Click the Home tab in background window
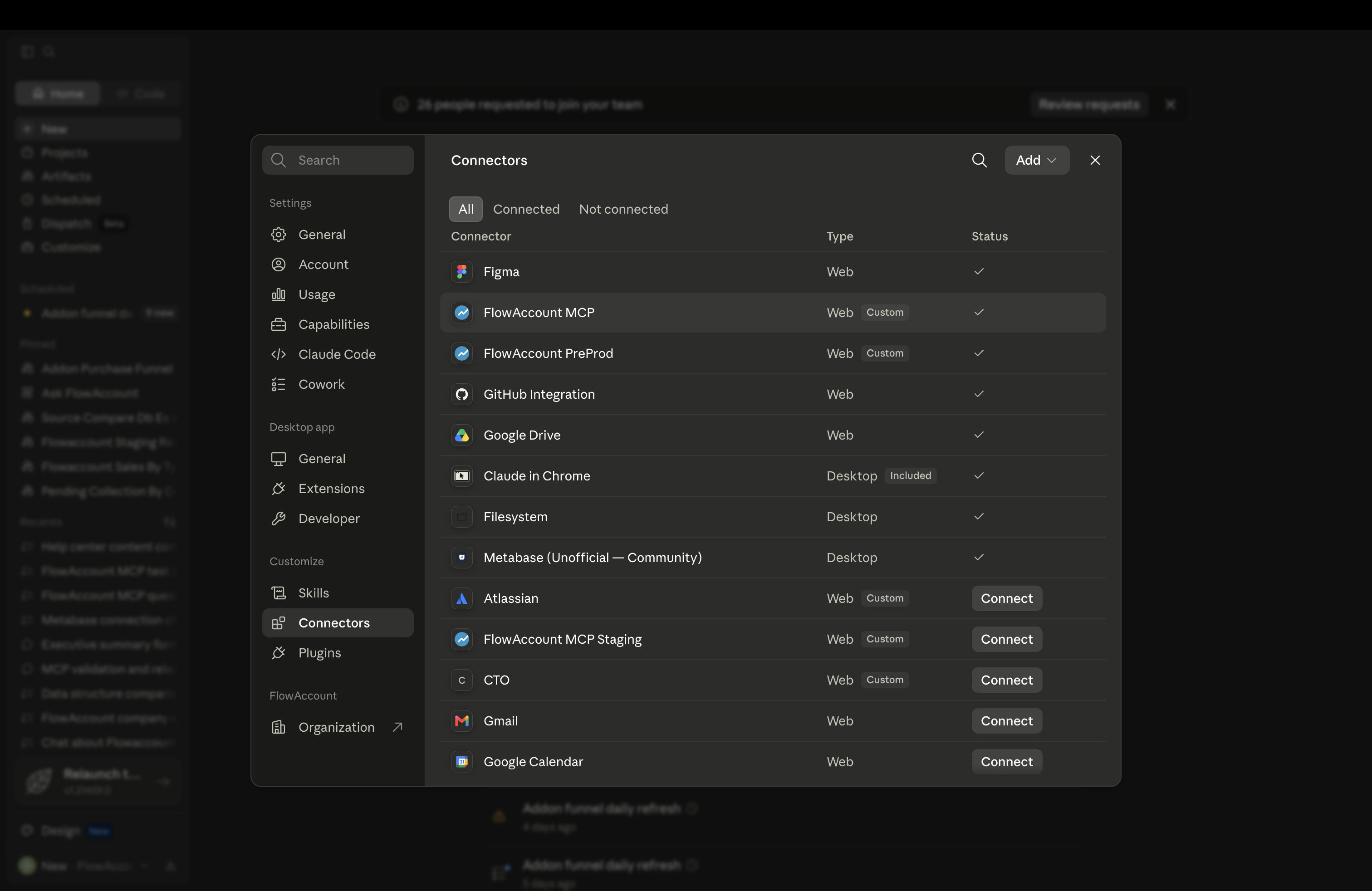The width and height of the screenshot is (1372, 891). 58,93
